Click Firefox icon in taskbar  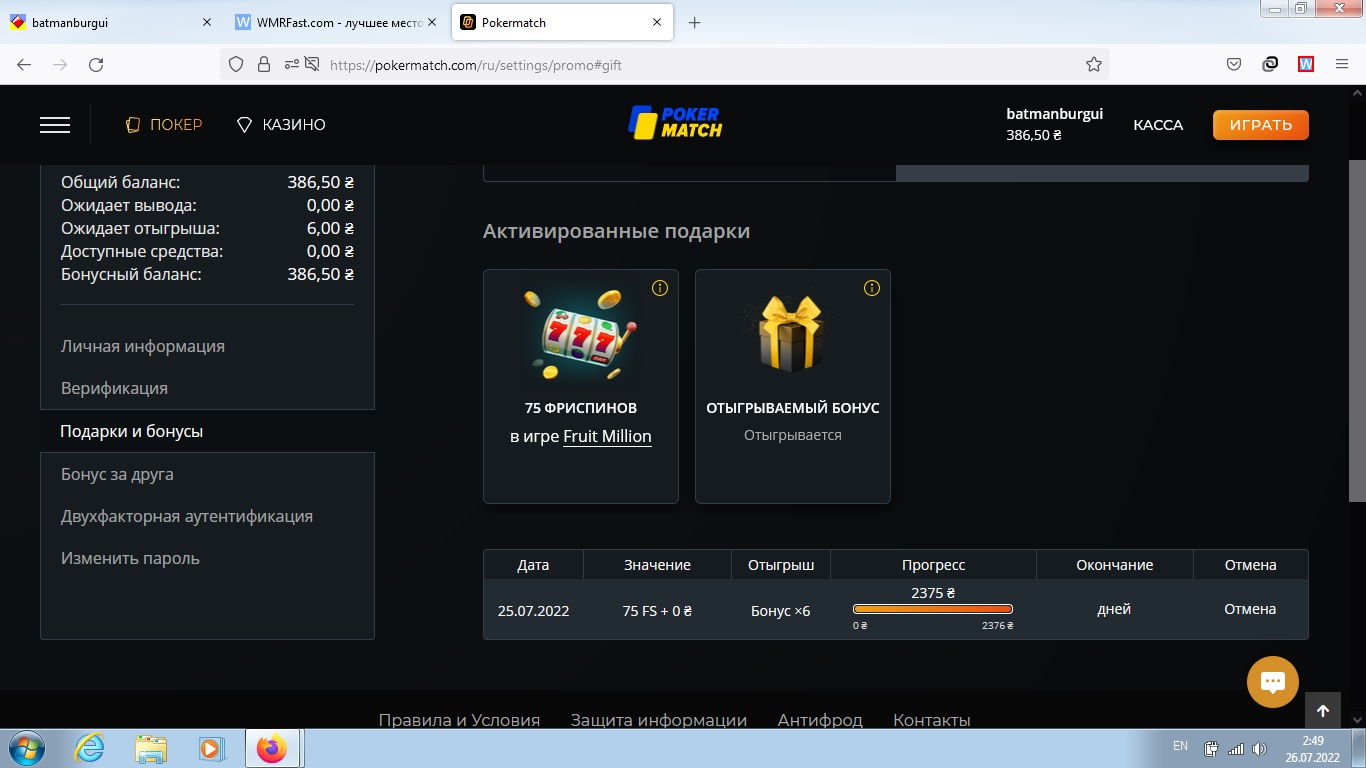coord(271,748)
